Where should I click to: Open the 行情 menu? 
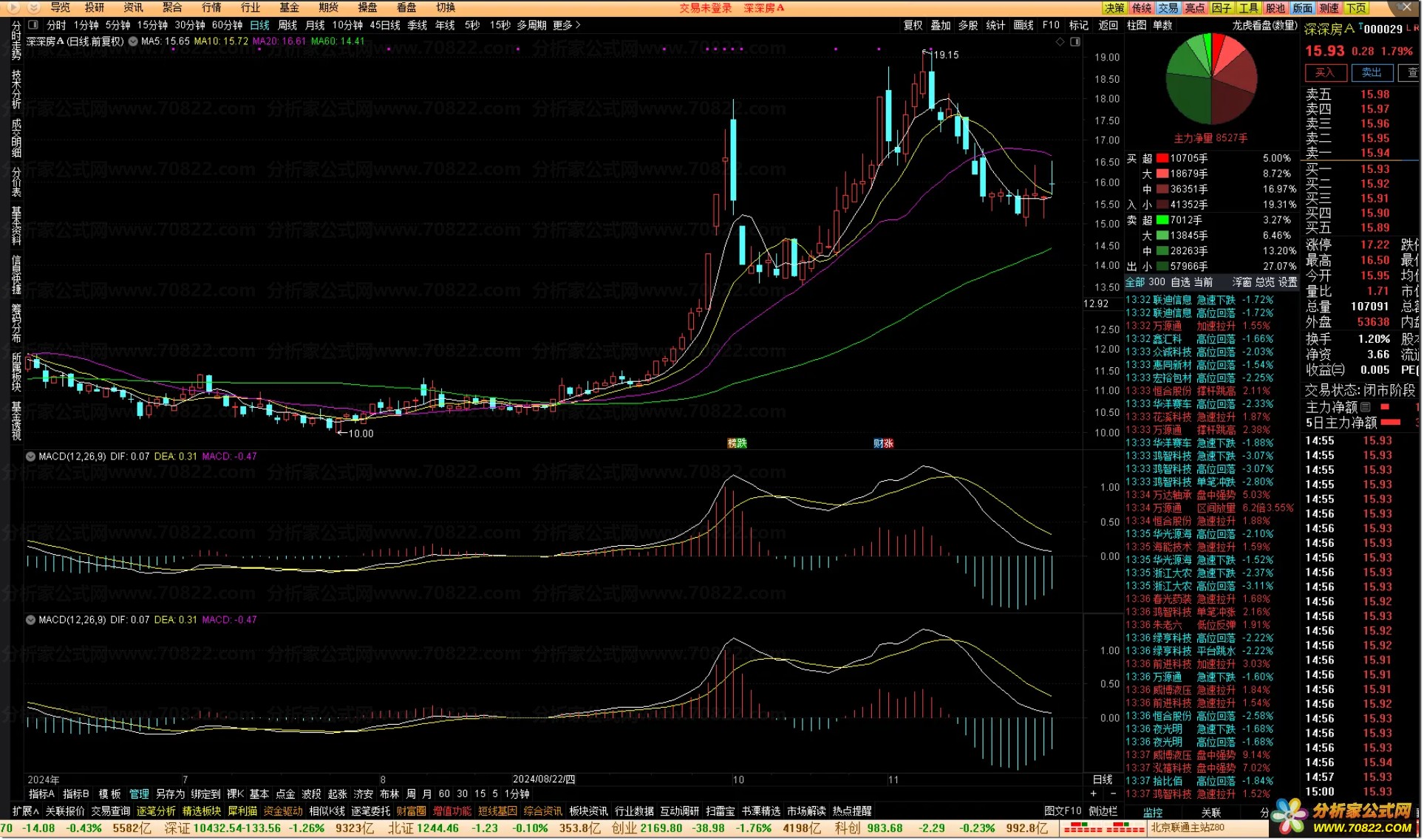pyautogui.click(x=212, y=7)
